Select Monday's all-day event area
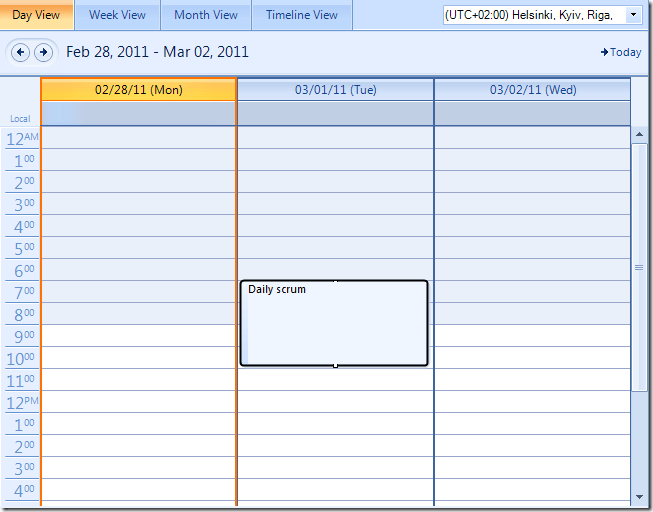This screenshot has height=512, width=653. (x=139, y=113)
